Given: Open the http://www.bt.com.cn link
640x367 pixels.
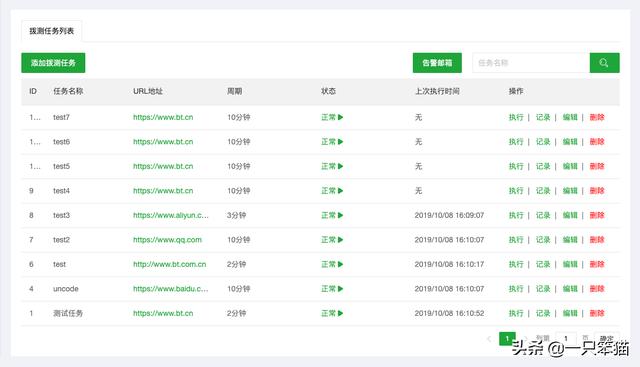Looking at the screenshot, I should tap(169, 265).
